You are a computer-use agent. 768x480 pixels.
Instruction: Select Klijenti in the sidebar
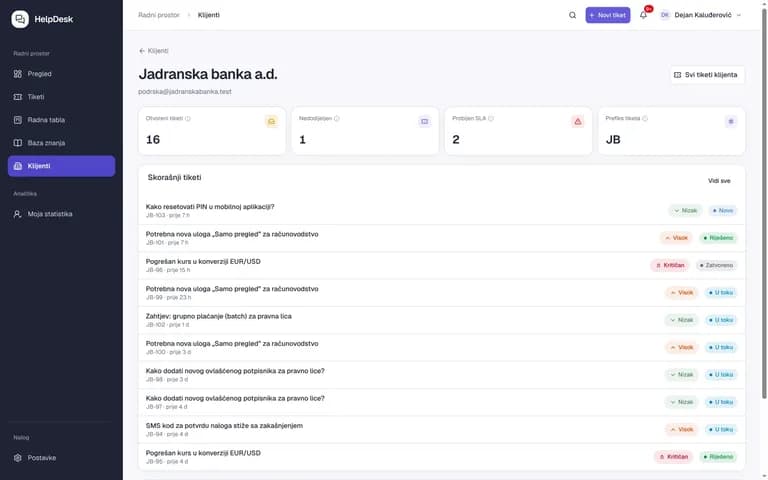[x=61, y=166]
